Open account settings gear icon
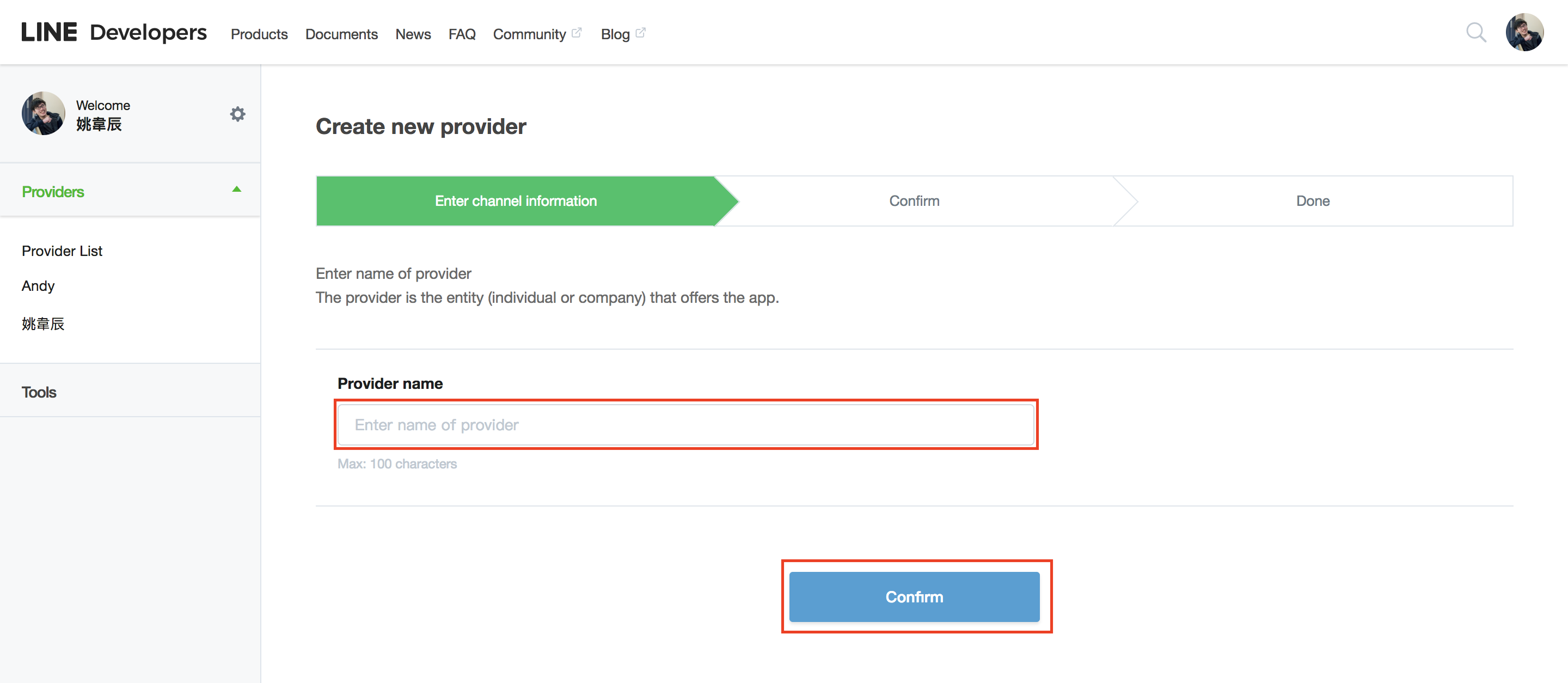Image resolution: width=1568 pixels, height=683 pixels. coord(237,114)
